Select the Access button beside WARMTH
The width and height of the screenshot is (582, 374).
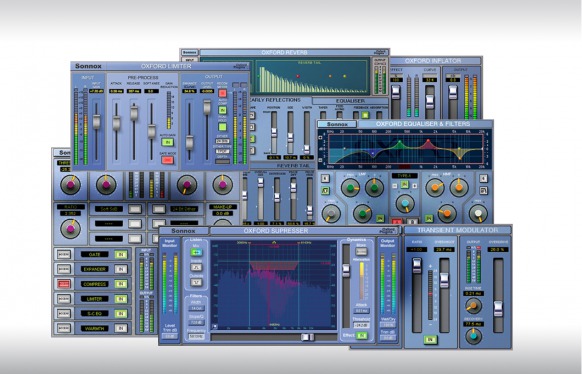(64, 328)
